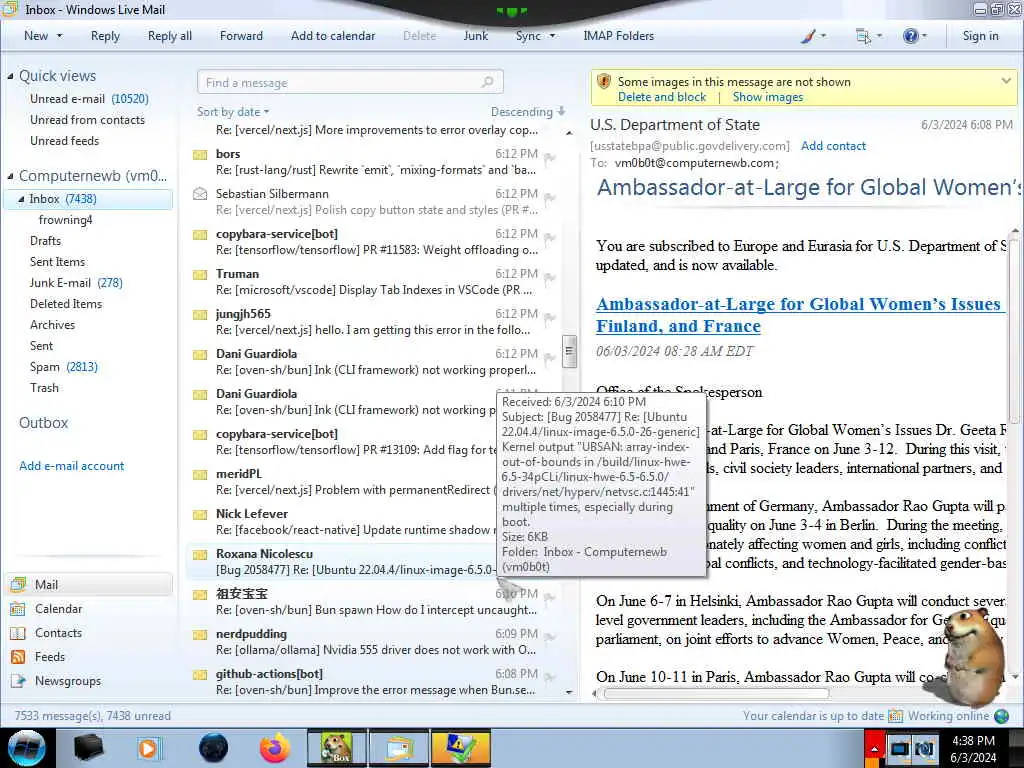Switch to Windows Live Mail taskbar button
Image resolution: width=1024 pixels, height=768 pixels.
tap(400, 748)
